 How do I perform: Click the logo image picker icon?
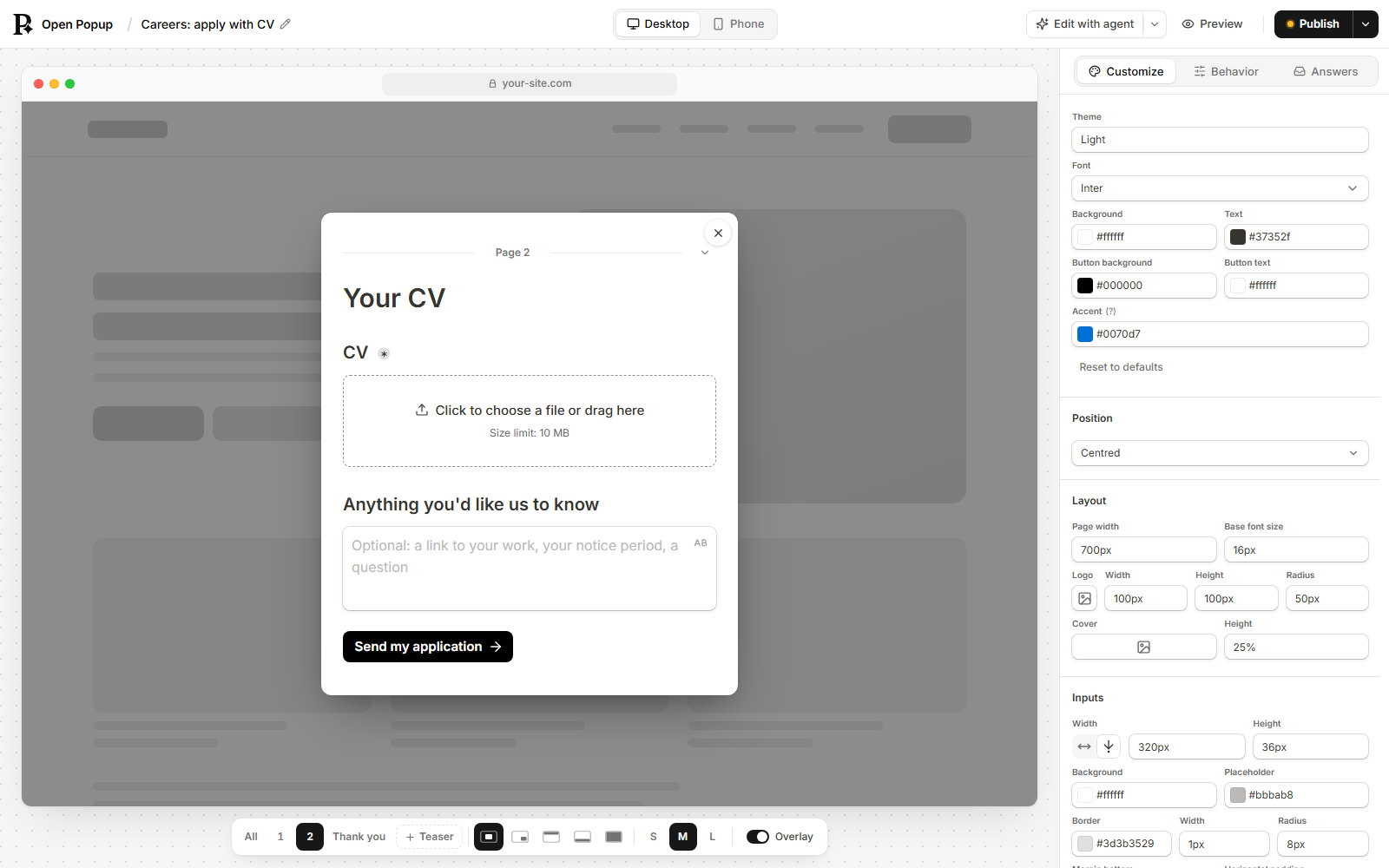click(x=1084, y=598)
